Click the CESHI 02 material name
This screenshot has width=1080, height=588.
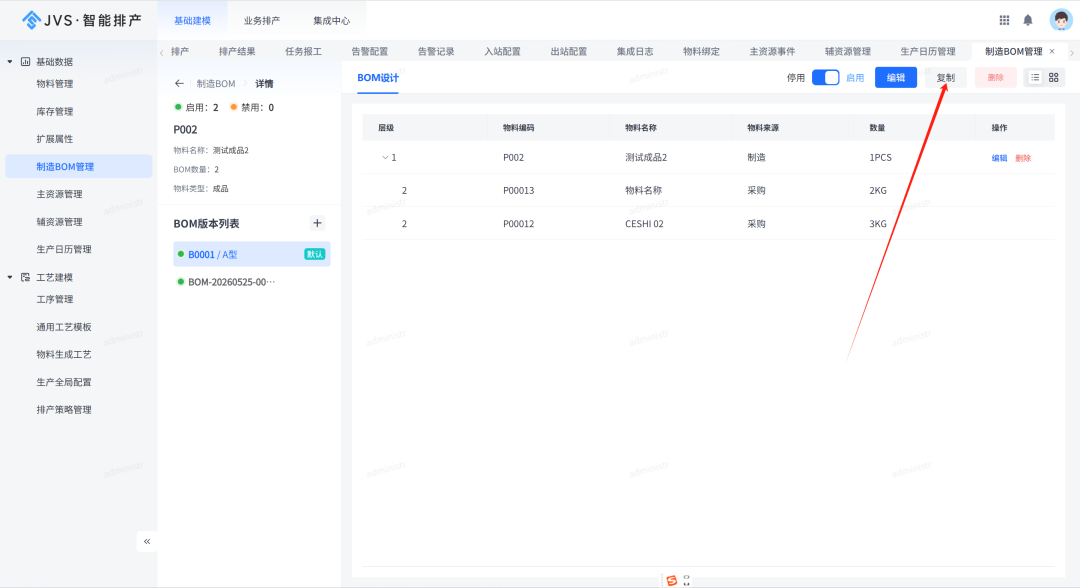tap(644, 224)
